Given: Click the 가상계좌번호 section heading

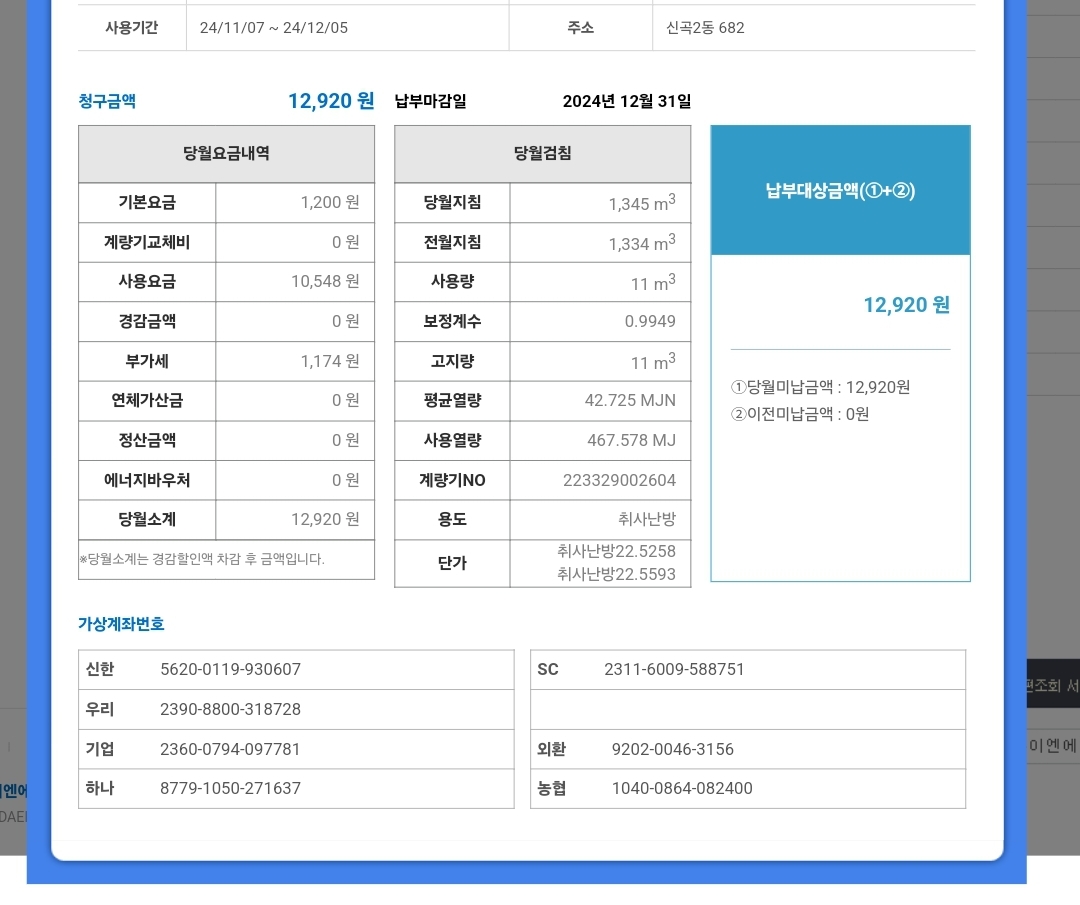Looking at the screenshot, I should tap(121, 624).
